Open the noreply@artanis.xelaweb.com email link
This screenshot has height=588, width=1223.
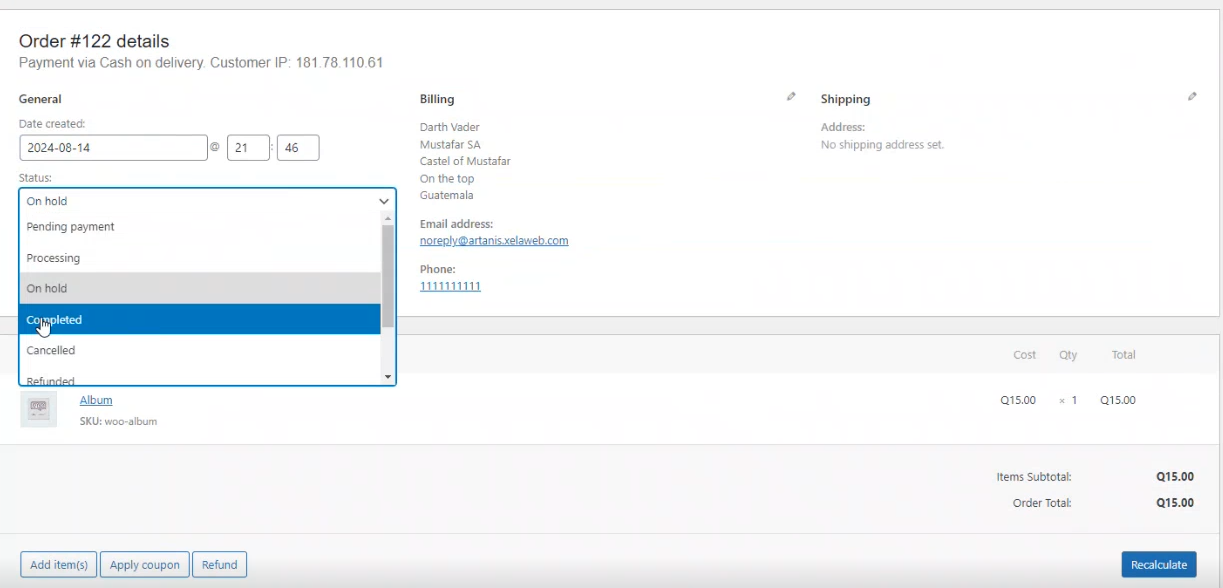click(x=494, y=241)
